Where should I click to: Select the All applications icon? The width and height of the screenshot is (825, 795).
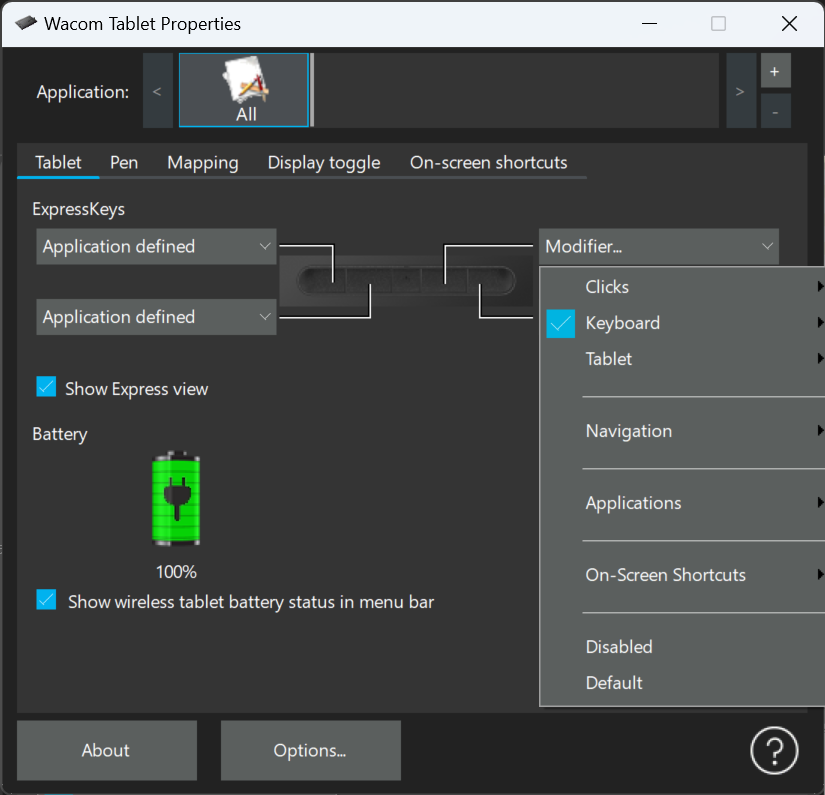(244, 90)
